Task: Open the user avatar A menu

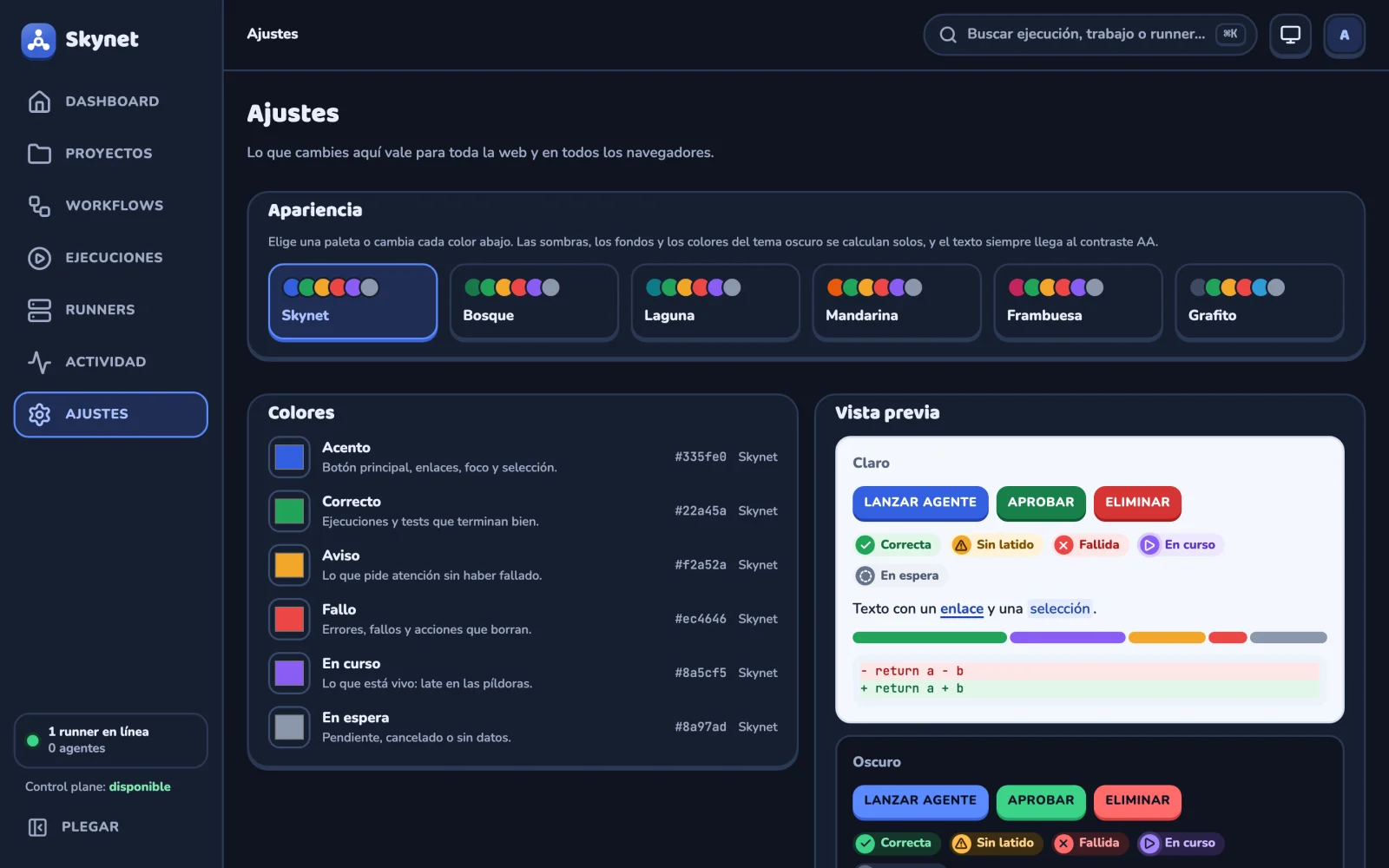Action: (1344, 35)
